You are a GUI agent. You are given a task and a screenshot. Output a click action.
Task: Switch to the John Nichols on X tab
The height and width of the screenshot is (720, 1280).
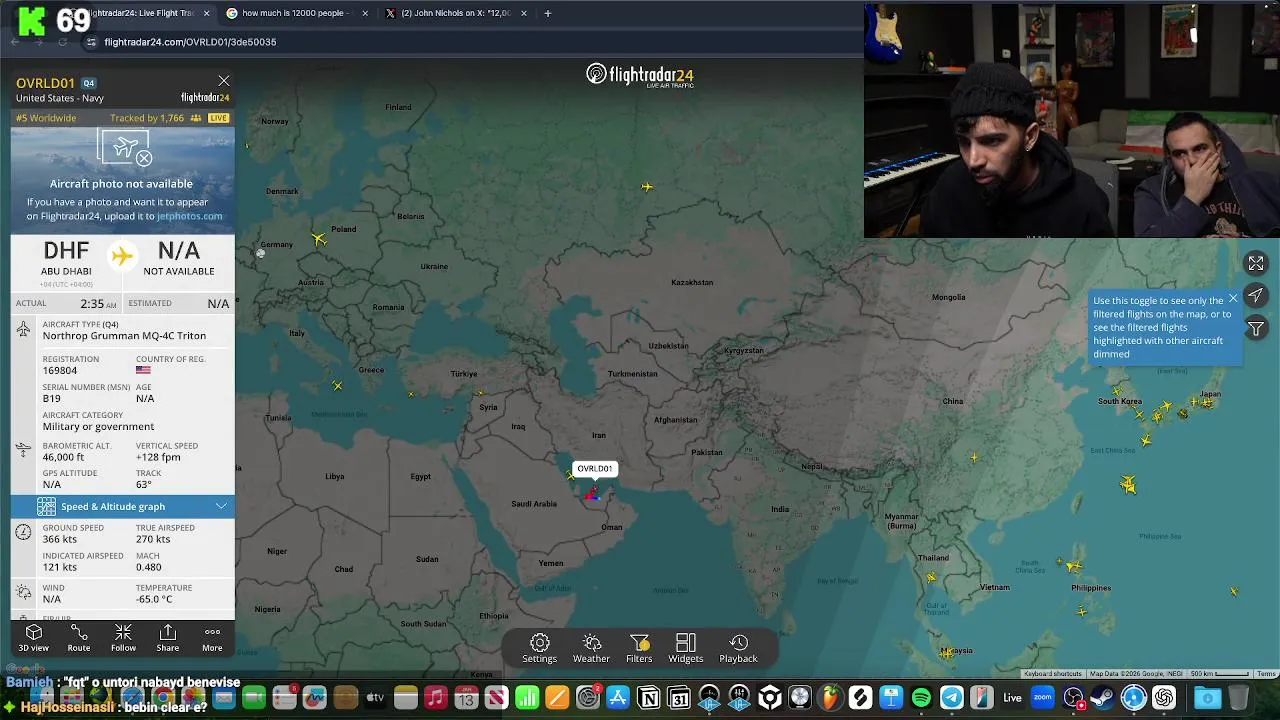click(455, 13)
